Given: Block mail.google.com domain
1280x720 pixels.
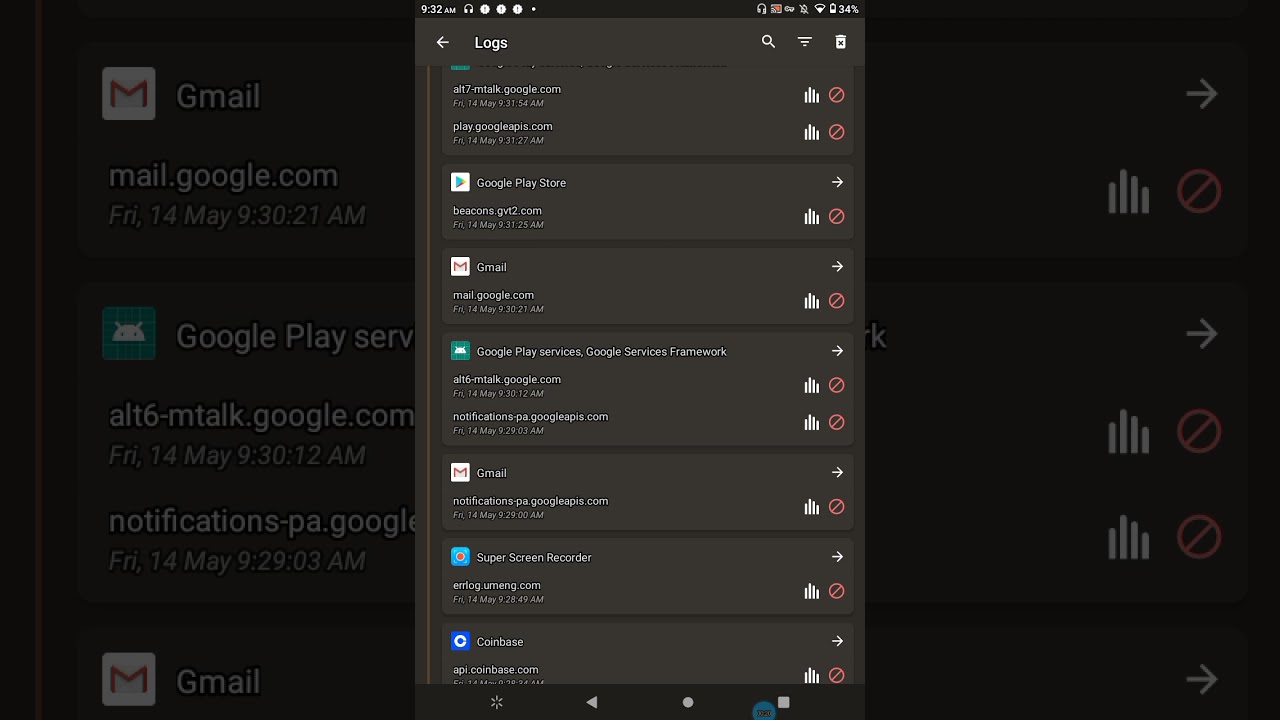Looking at the screenshot, I should tap(837, 301).
